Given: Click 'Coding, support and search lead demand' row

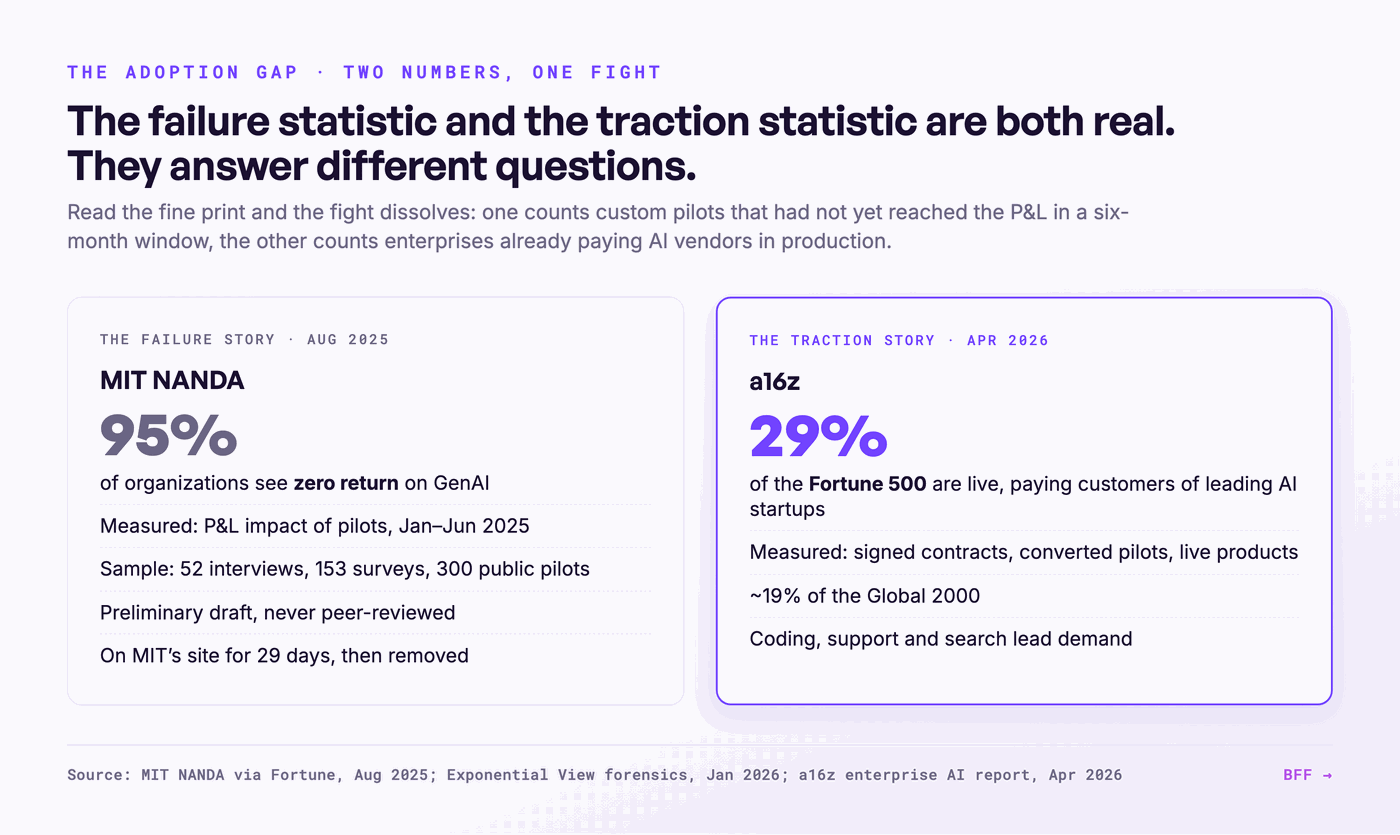Looking at the screenshot, I should 1024,638.
